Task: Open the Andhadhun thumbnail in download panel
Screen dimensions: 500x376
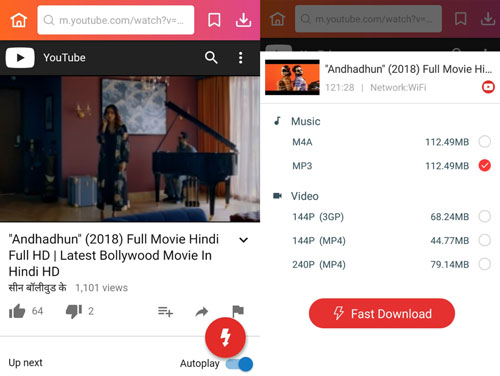Action: pyautogui.click(x=292, y=77)
